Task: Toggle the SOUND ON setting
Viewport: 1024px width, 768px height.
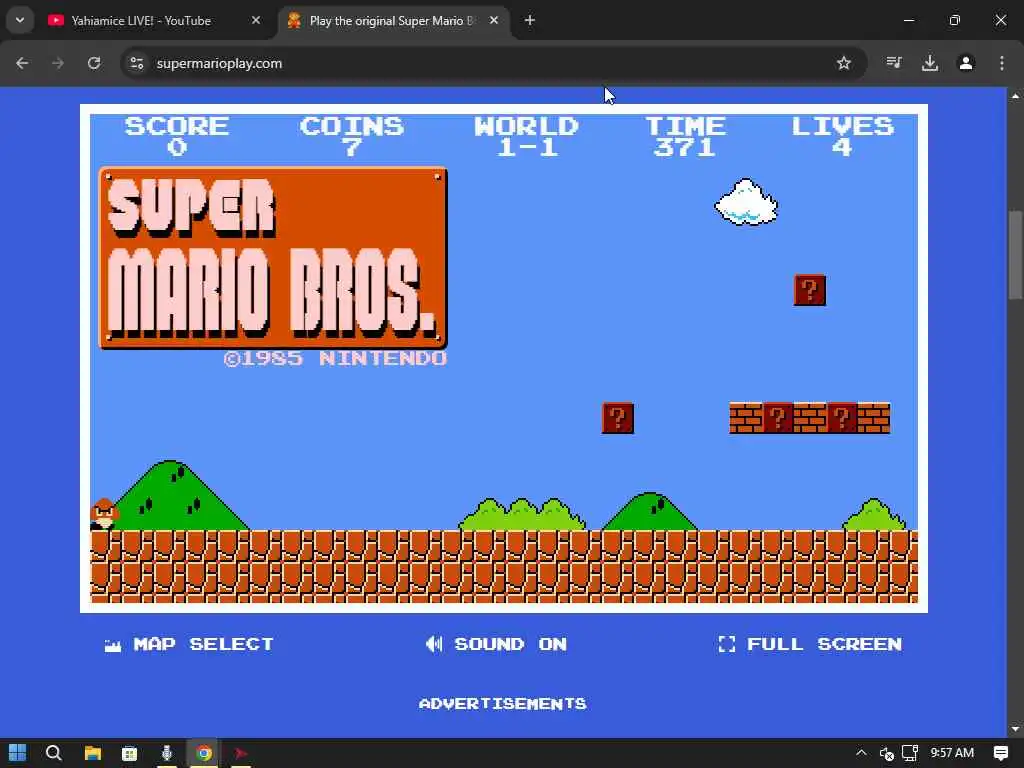Action: (496, 644)
